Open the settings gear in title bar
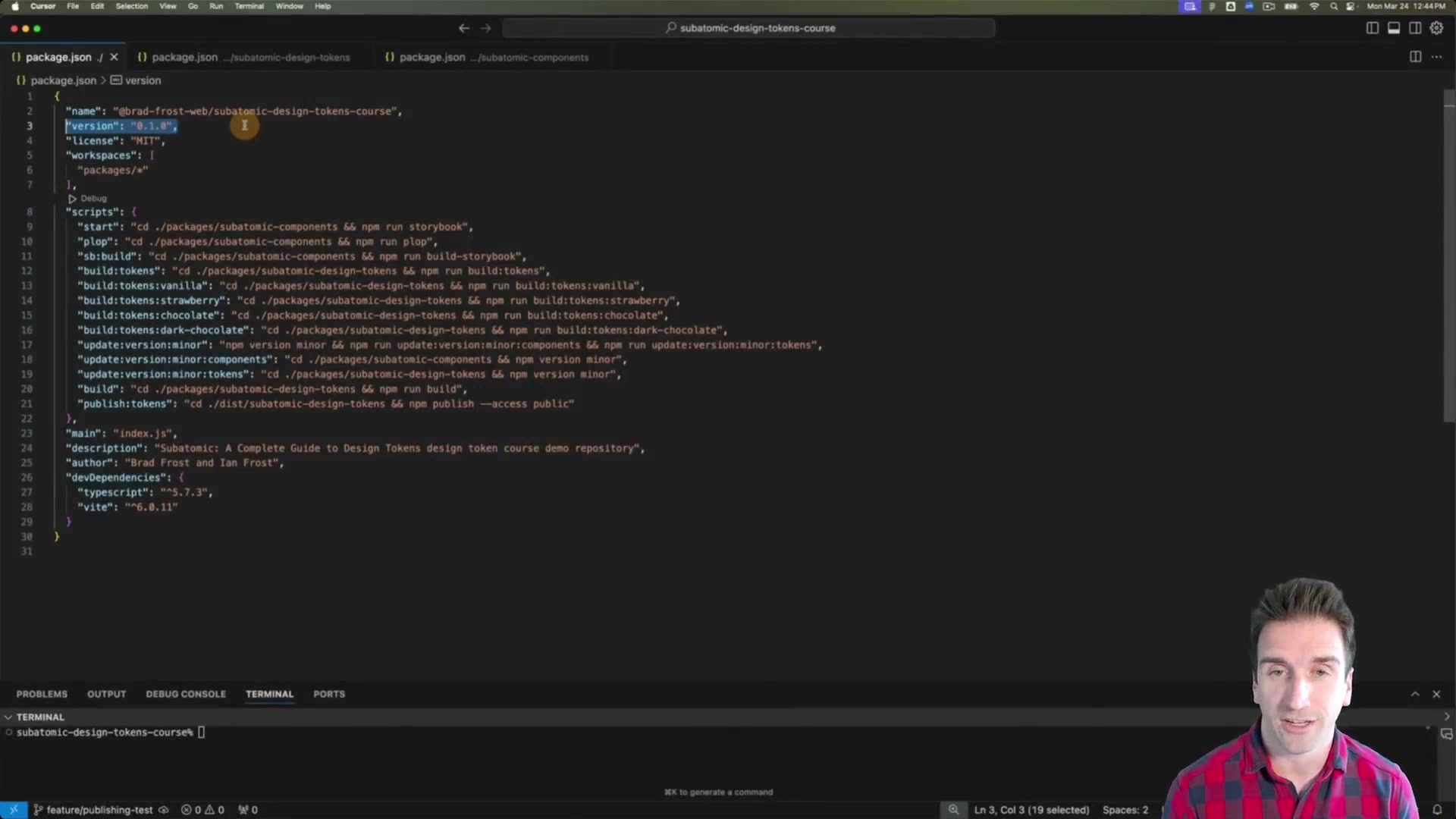Viewport: 1456px width, 819px height. click(x=1436, y=28)
